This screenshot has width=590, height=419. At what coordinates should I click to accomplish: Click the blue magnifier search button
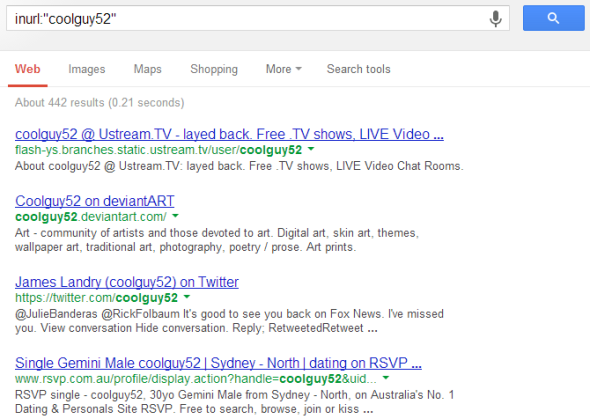tap(554, 18)
